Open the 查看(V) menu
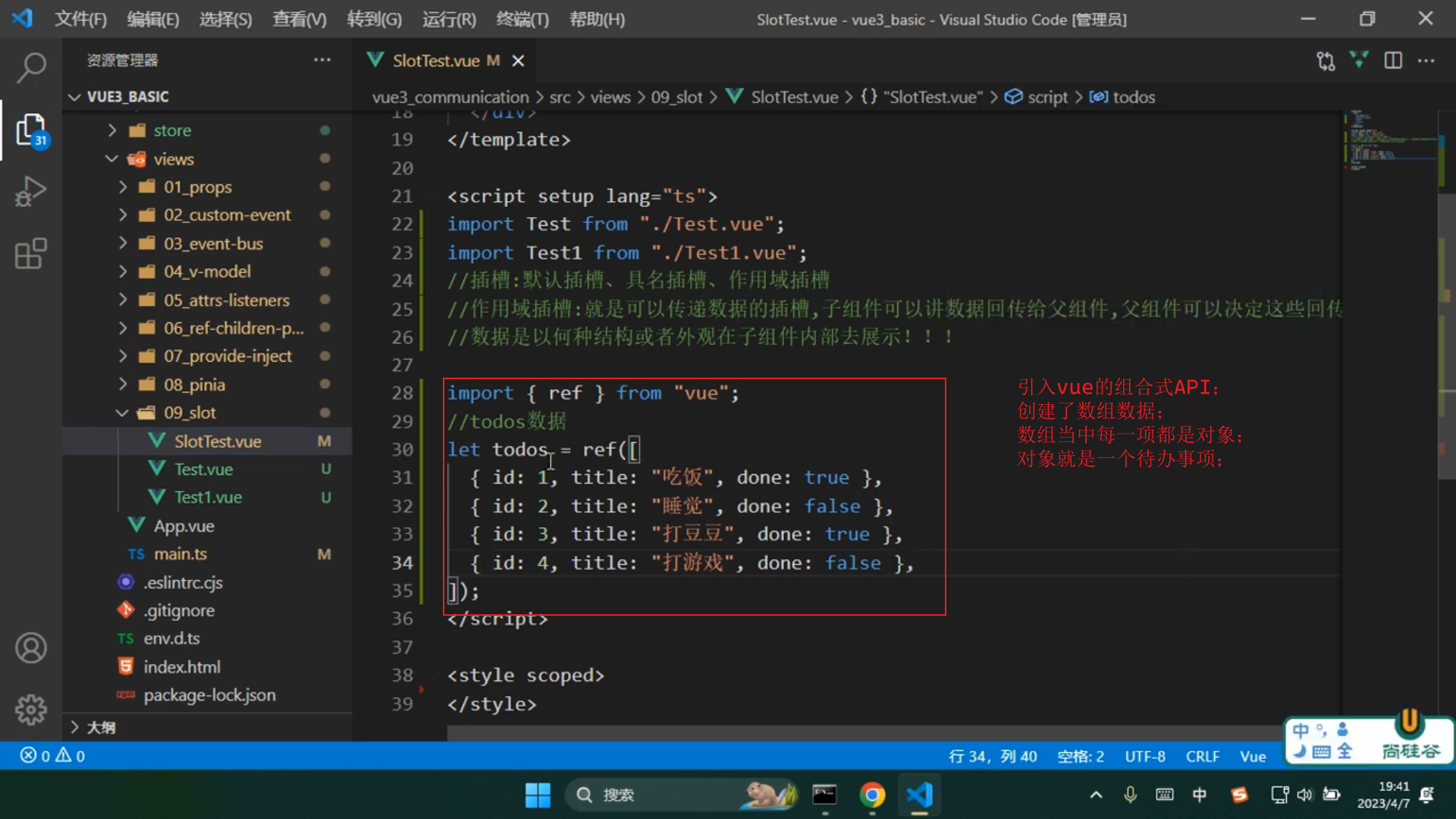Viewport: 1456px width, 819px height. [299, 19]
